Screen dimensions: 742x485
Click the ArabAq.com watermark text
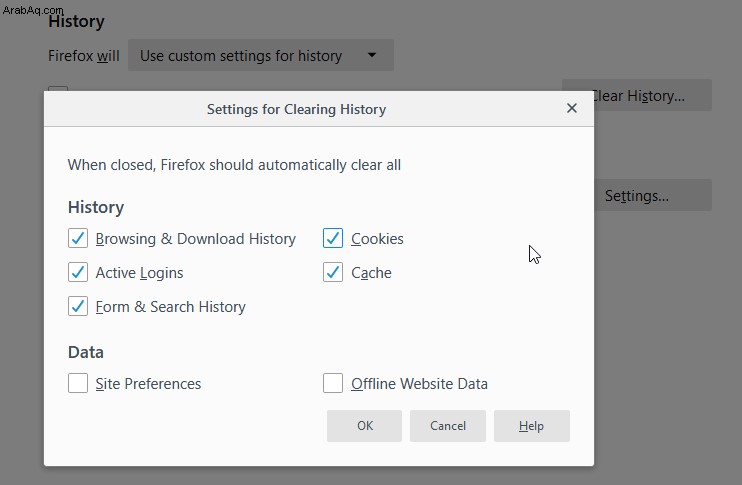click(33, 10)
